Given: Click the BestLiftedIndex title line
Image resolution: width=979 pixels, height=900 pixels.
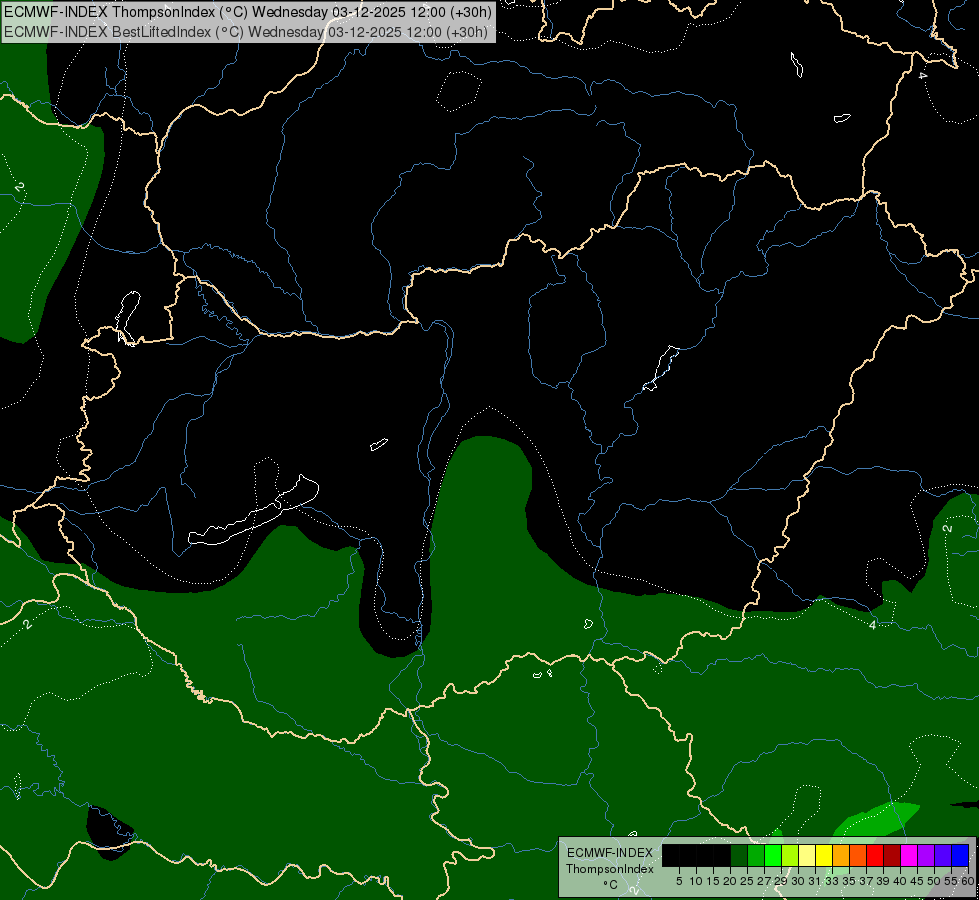Looking at the screenshot, I should tap(245, 32).
